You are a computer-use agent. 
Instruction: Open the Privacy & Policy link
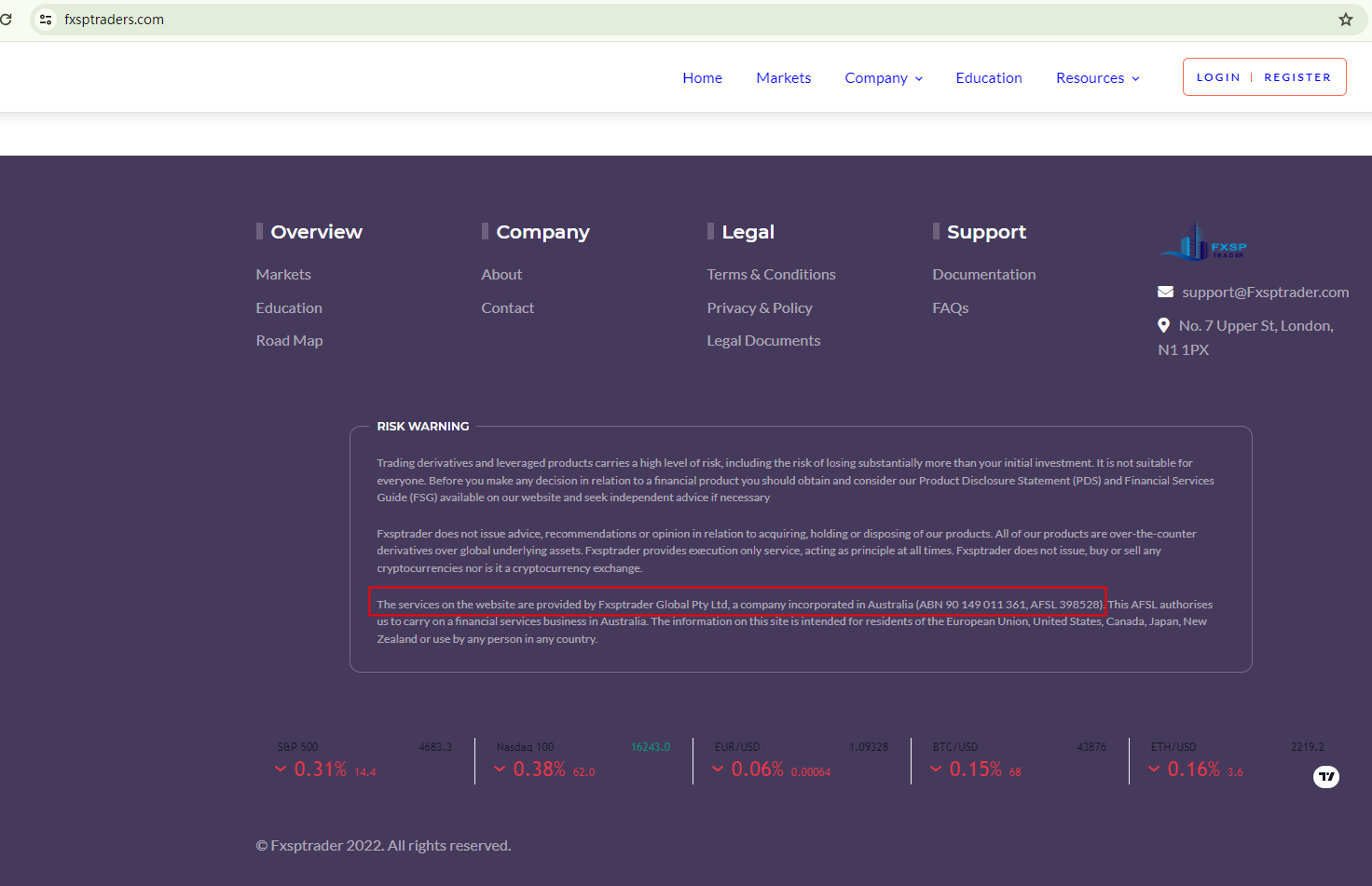tap(759, 307)
